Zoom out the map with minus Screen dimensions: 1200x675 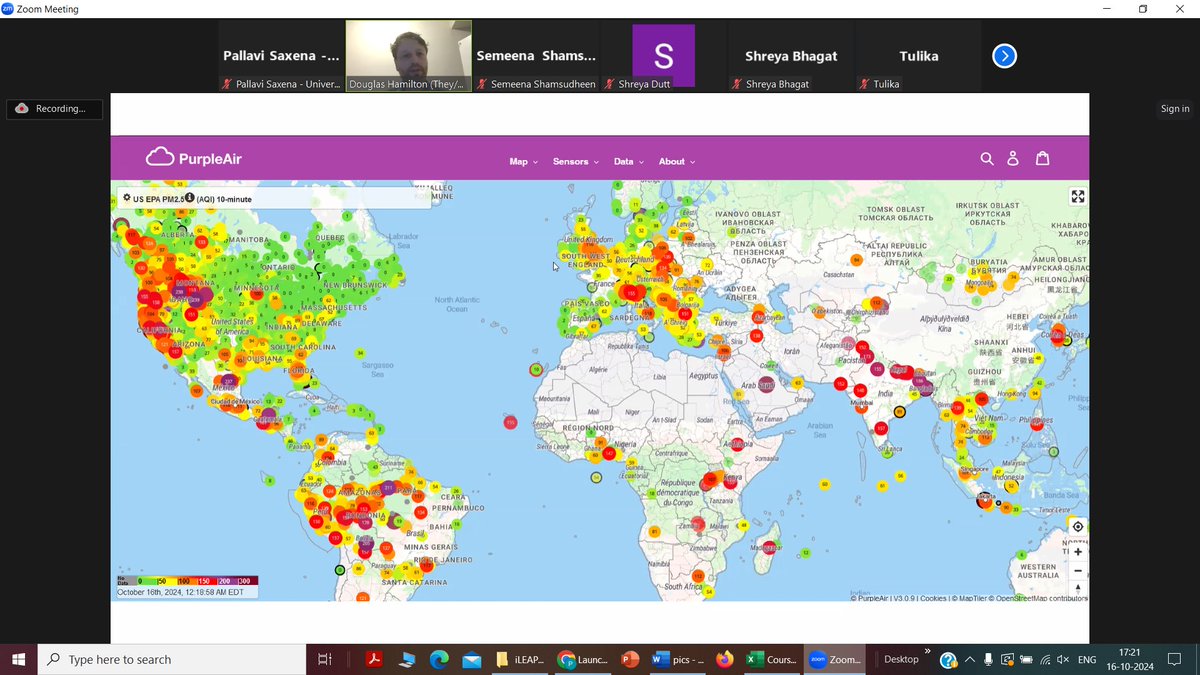[x=1077, y=571]
